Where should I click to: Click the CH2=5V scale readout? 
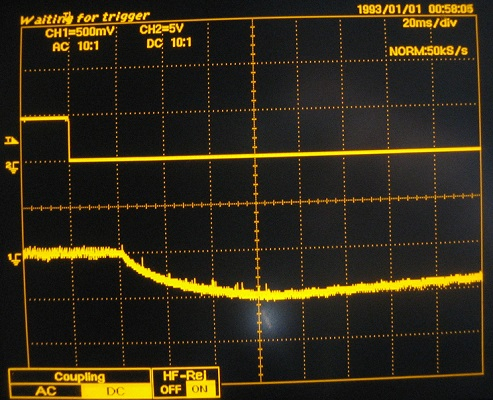[161, 29]
